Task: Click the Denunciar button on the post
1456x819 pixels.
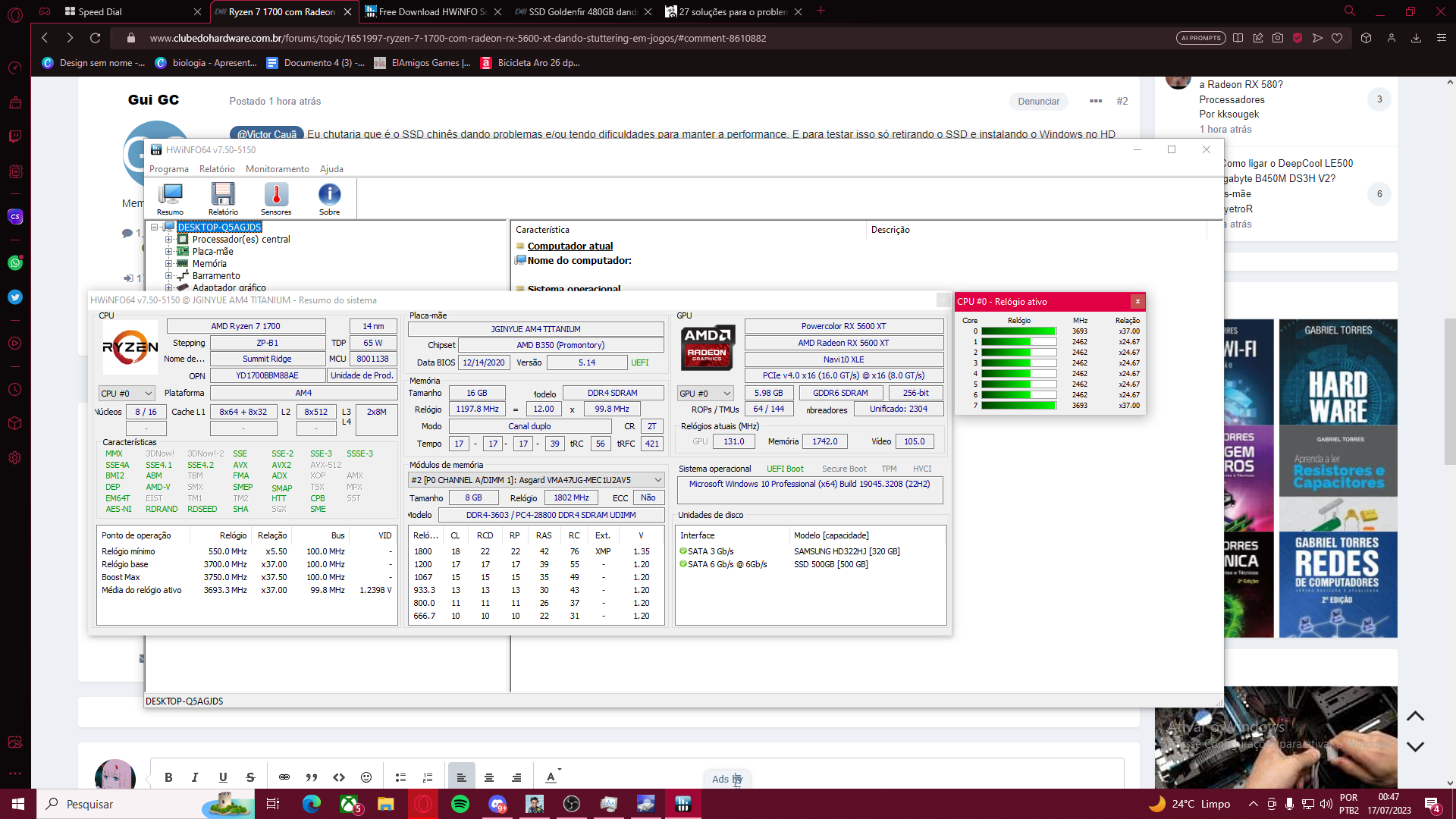Action: (x=1038, y=102)
